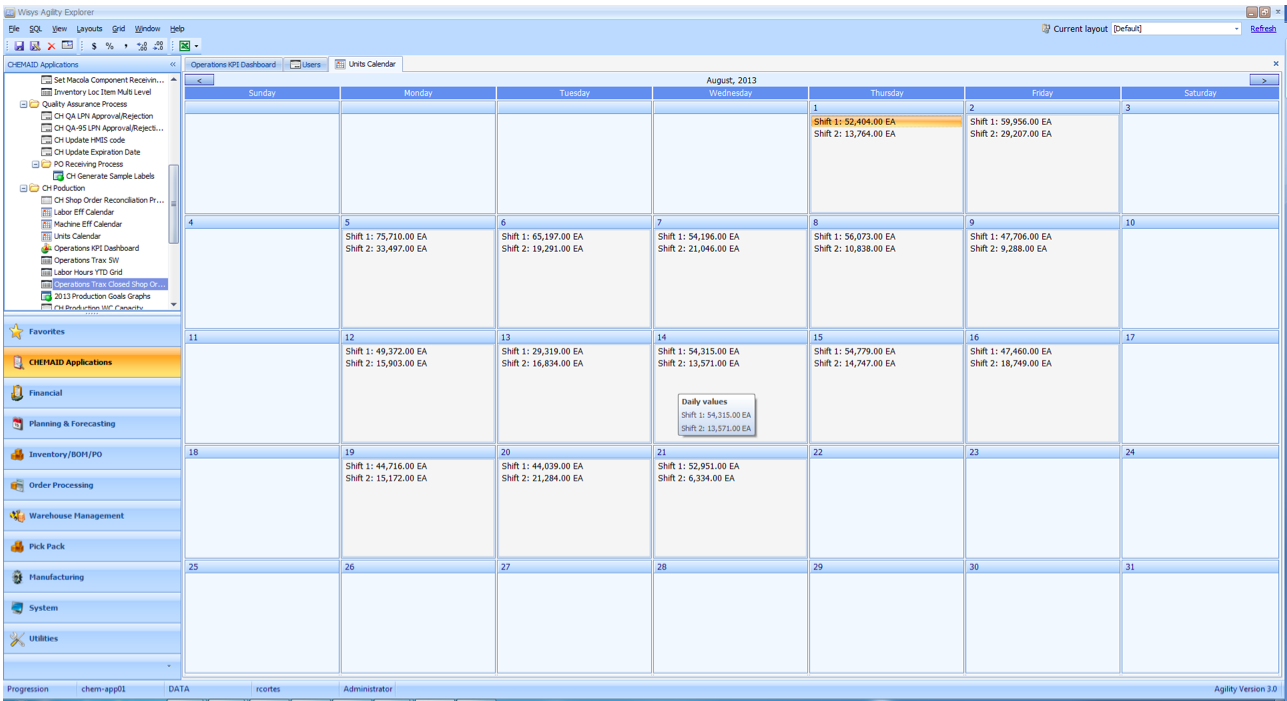This screenshot has width=1287, height=701.
Task: Open the Warehouse Management section
Action: pyautogui.click(x=76, y=516)
